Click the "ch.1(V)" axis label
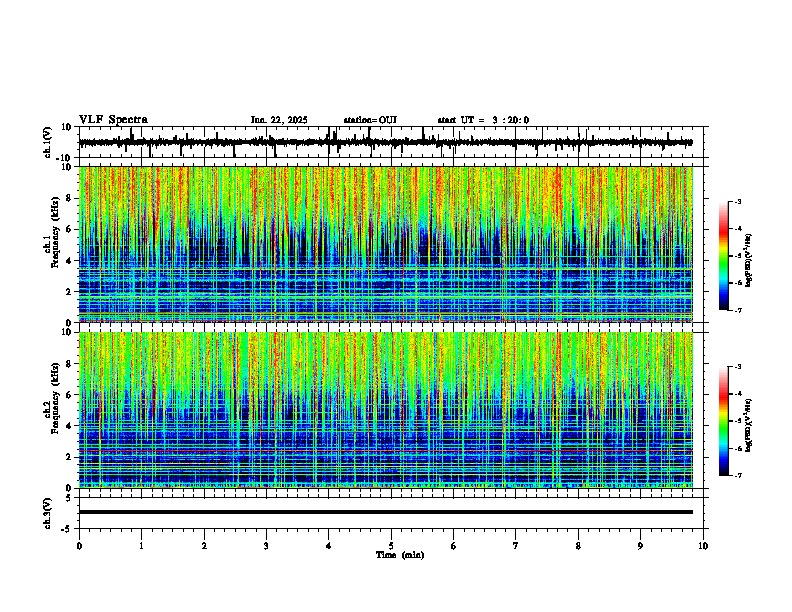The width and height of the screenshot is (792, 612). tap(48, 142)
